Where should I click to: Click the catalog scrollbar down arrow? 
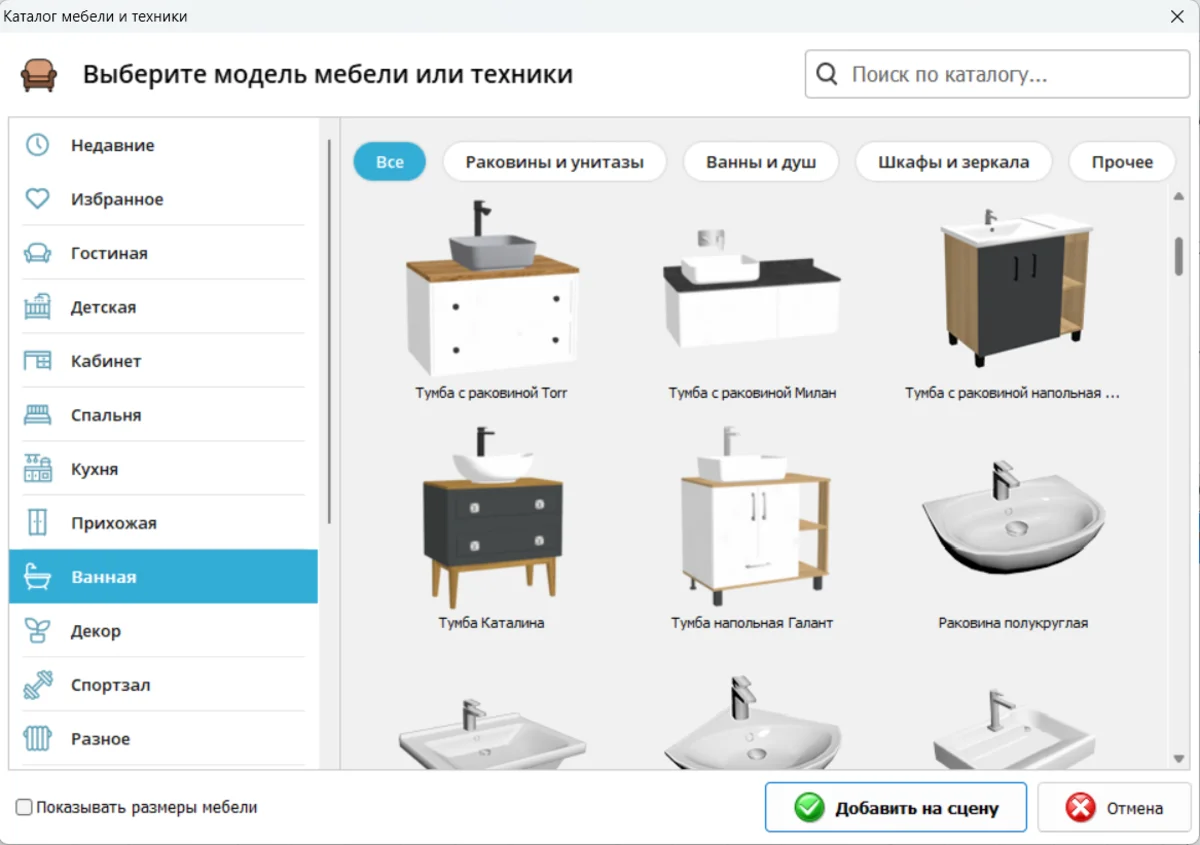(x=1179, y=760)
